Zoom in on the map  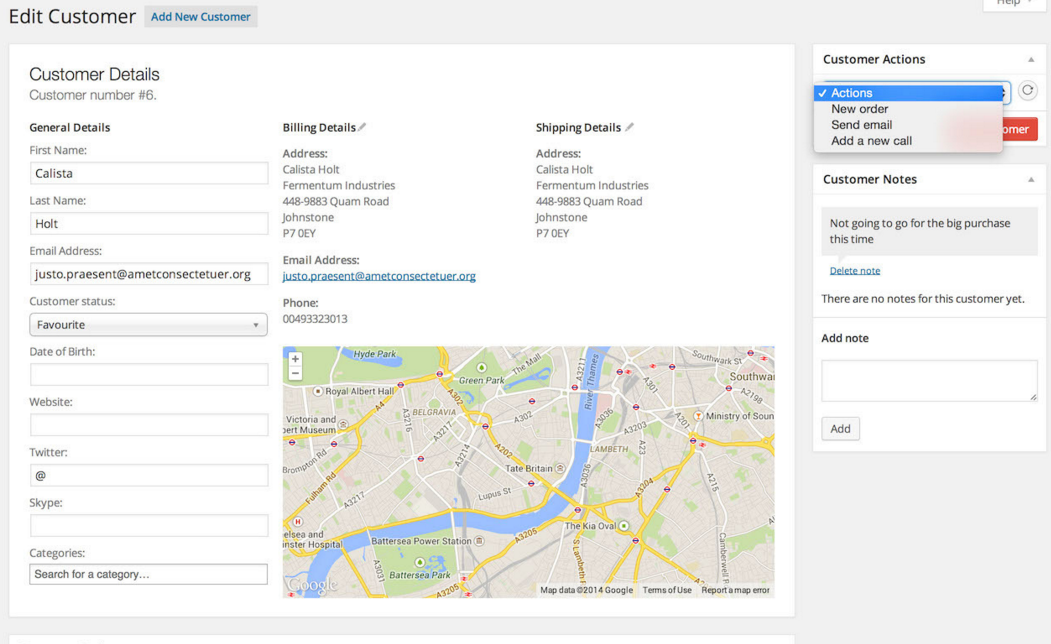click(295, 359)
